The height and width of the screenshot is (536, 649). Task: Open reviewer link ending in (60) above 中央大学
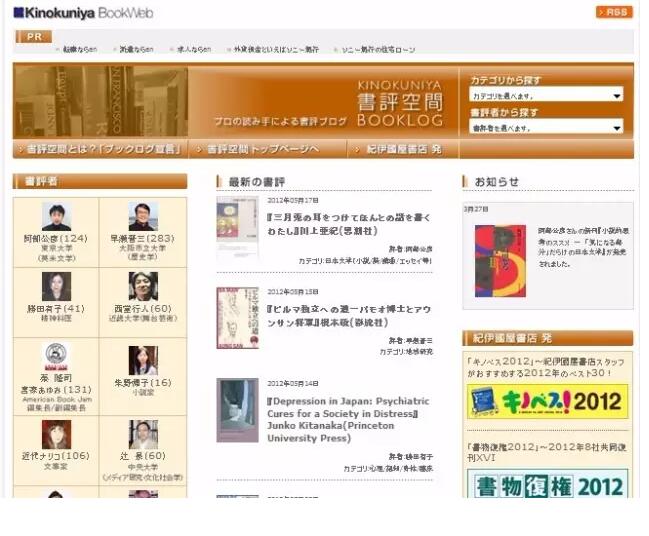143,456
